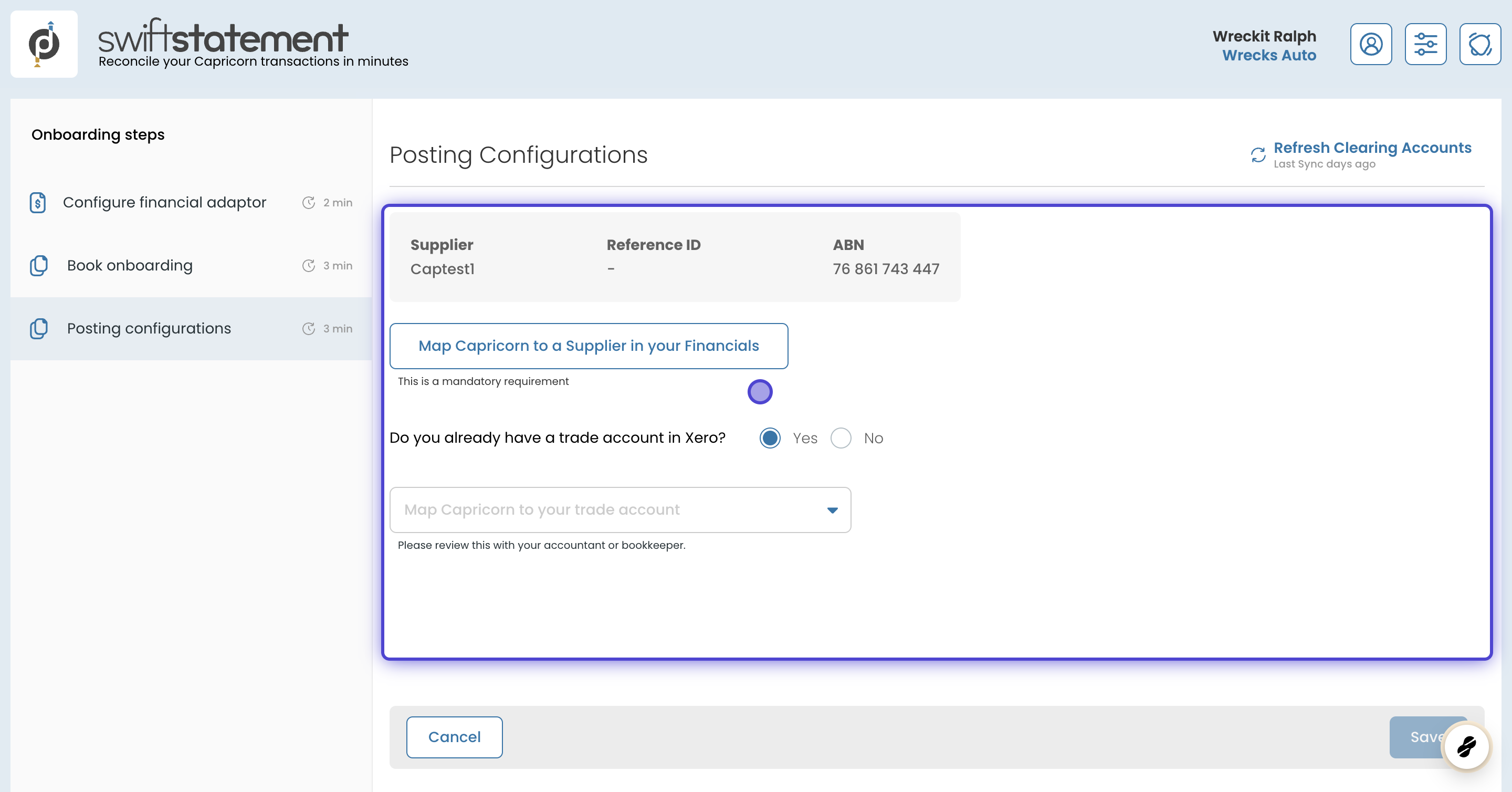Click the SwiftStatement logo icon
Image resolution: width=1512 pixels, height=792 pixels.
click(x=44, y=44)
